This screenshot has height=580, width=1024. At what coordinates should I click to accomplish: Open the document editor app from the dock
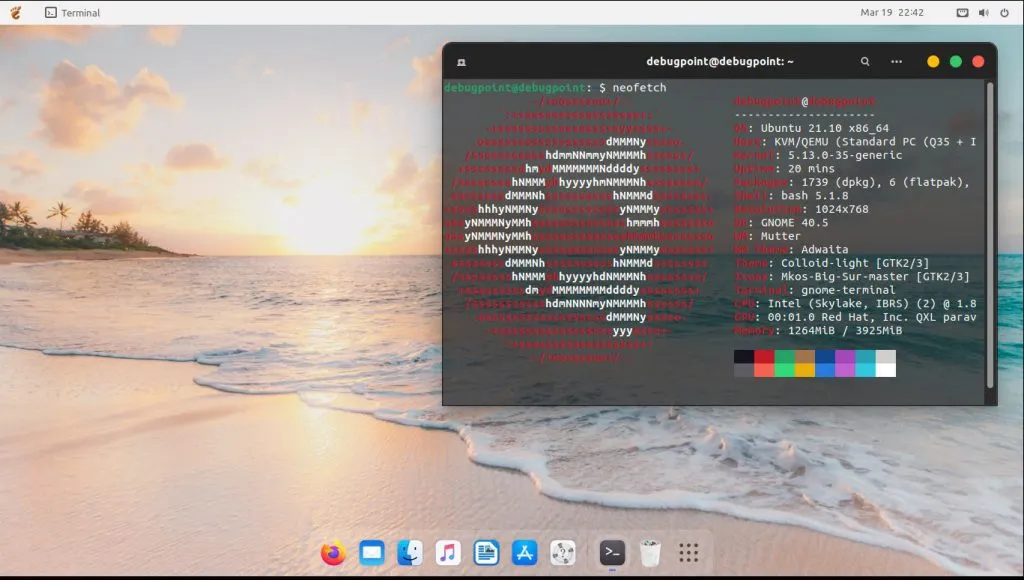pyautogui.click(x=486, y=551)
